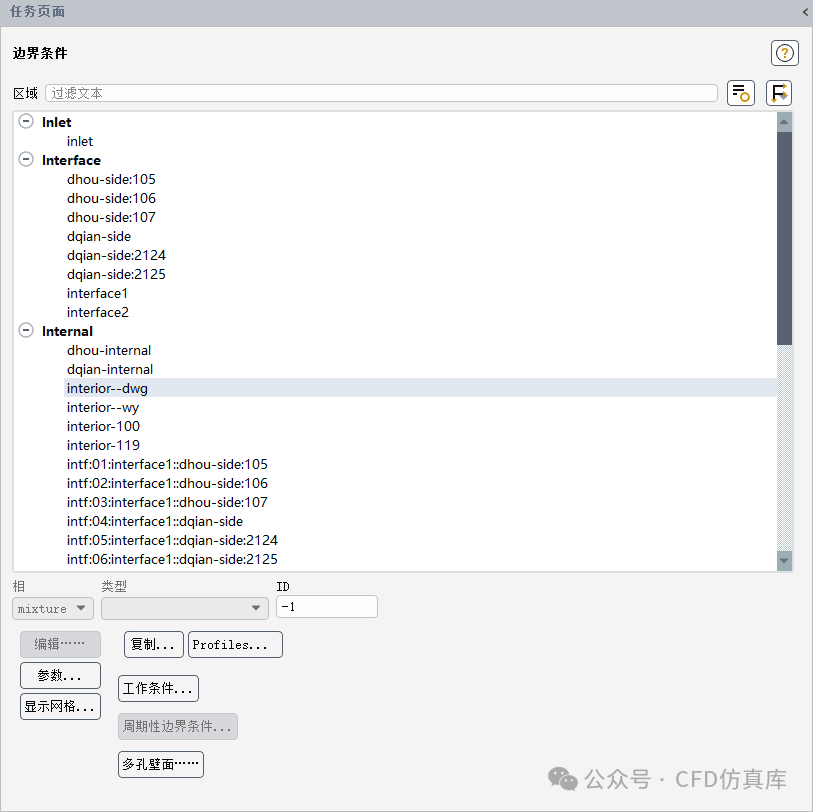This screenshot has height=812, width=813.
Task: Open the mixture phase dropdown
Action: coord(52,608)
